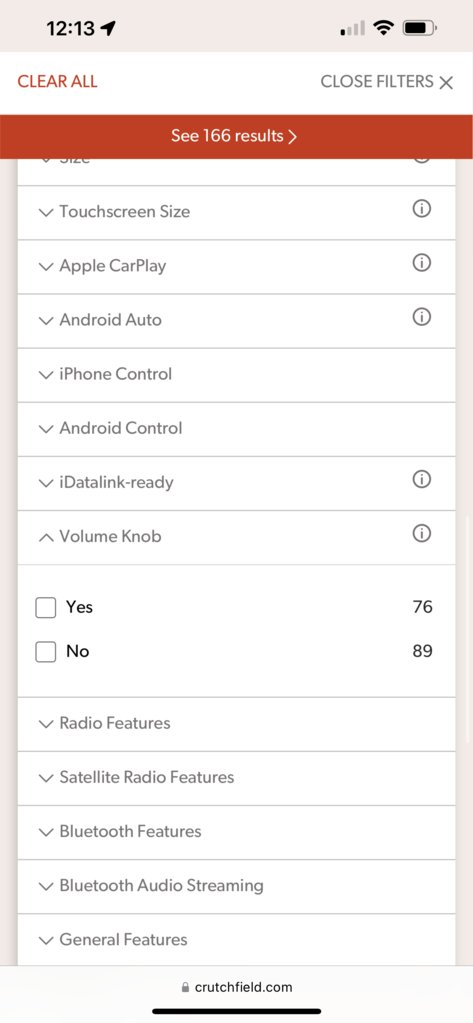
Task: Tap the crutchfield.com address bar
Action: pyautogui.click(x=236, y=988)
